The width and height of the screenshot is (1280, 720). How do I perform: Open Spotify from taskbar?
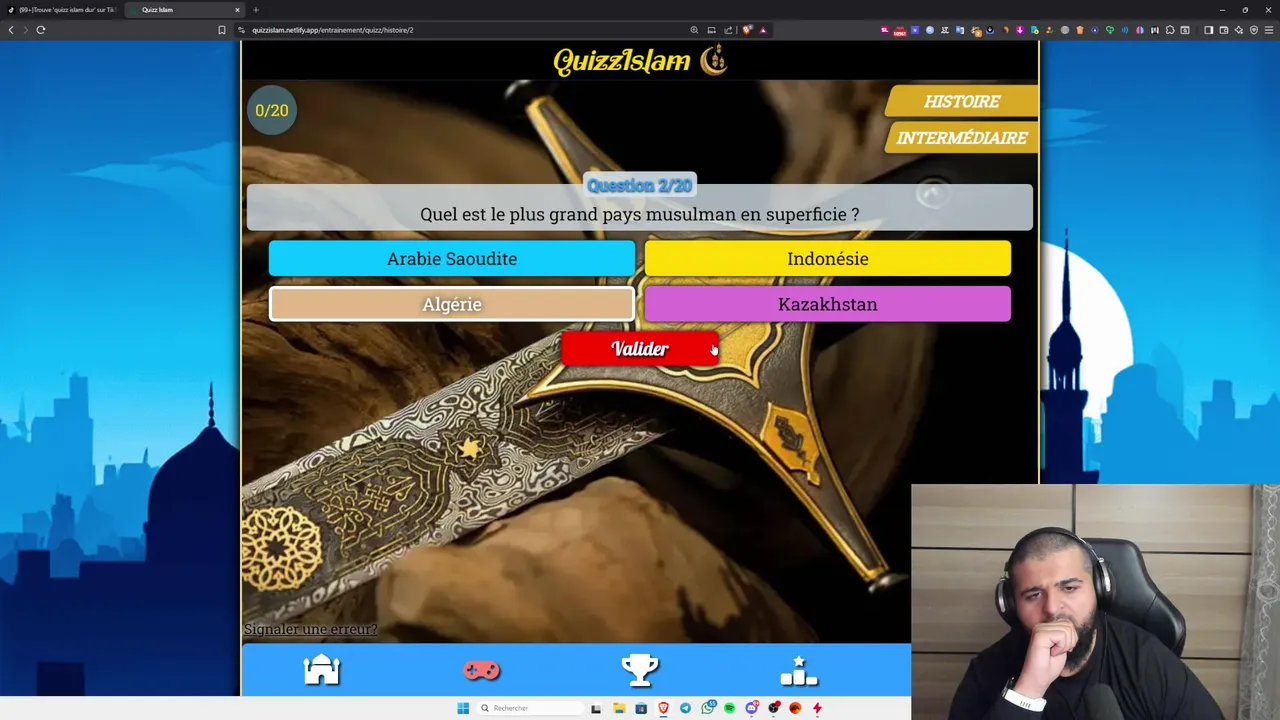tap(730, 708)
